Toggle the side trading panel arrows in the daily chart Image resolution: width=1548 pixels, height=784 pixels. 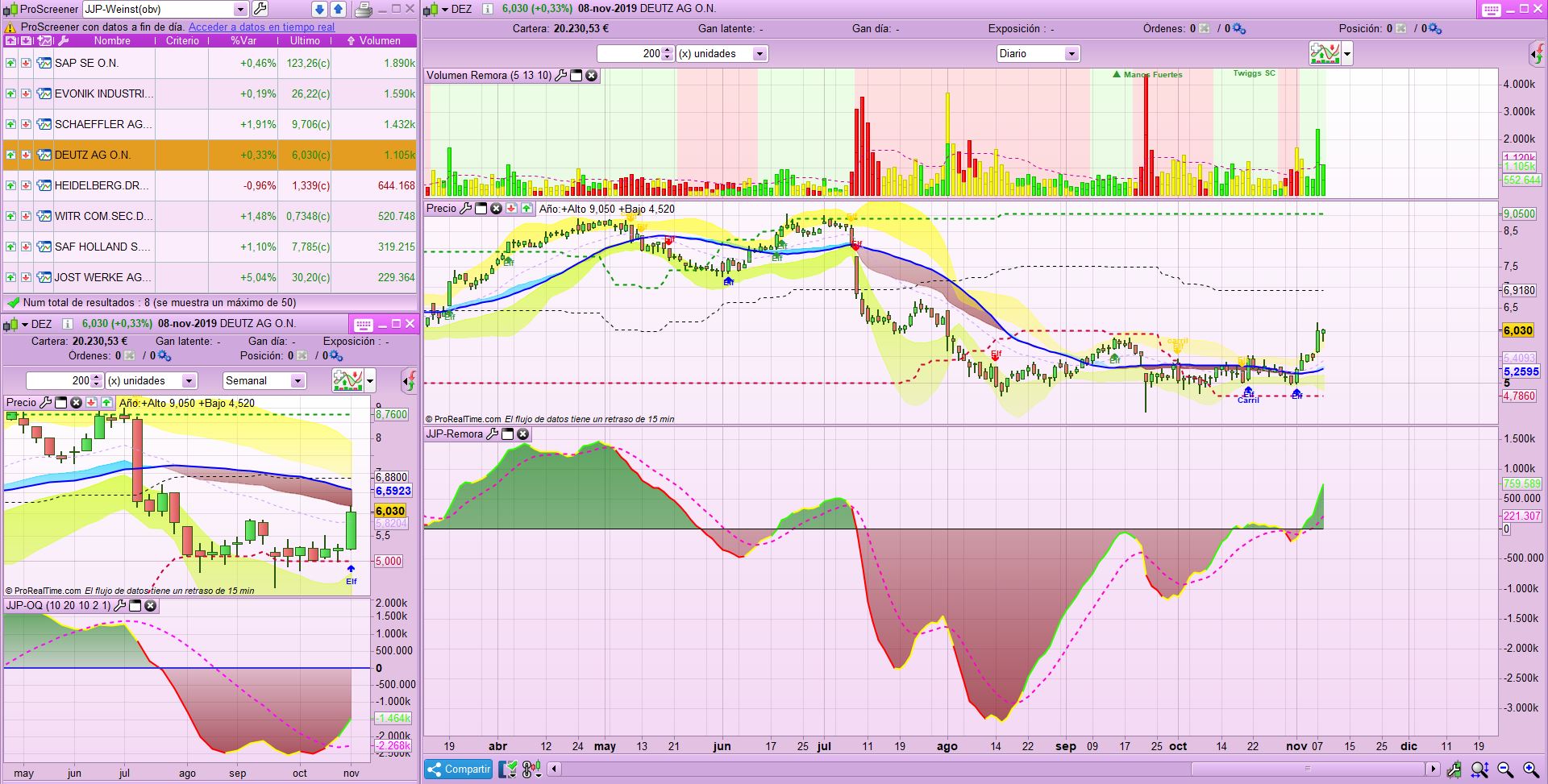(x=1537, y=54)
